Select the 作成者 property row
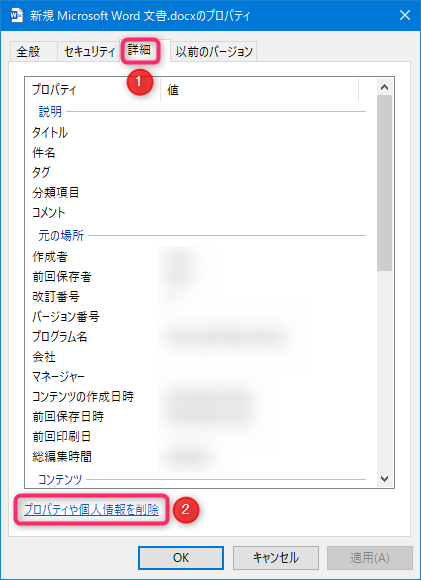The width and height of the screenshot is (421, 580). pos(201,257)
